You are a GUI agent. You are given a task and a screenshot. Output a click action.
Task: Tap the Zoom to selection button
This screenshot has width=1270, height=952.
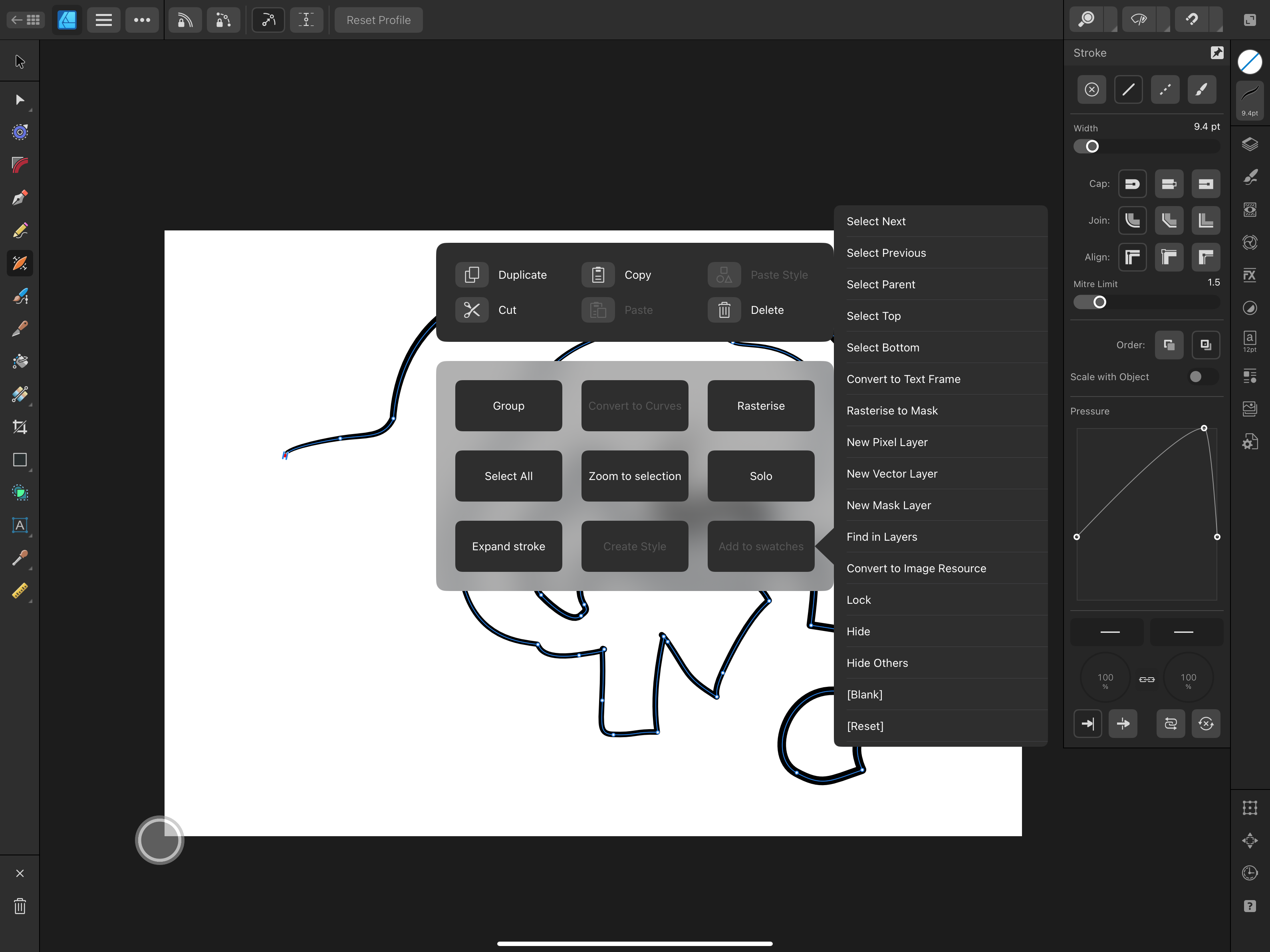[x=635, y=476]
